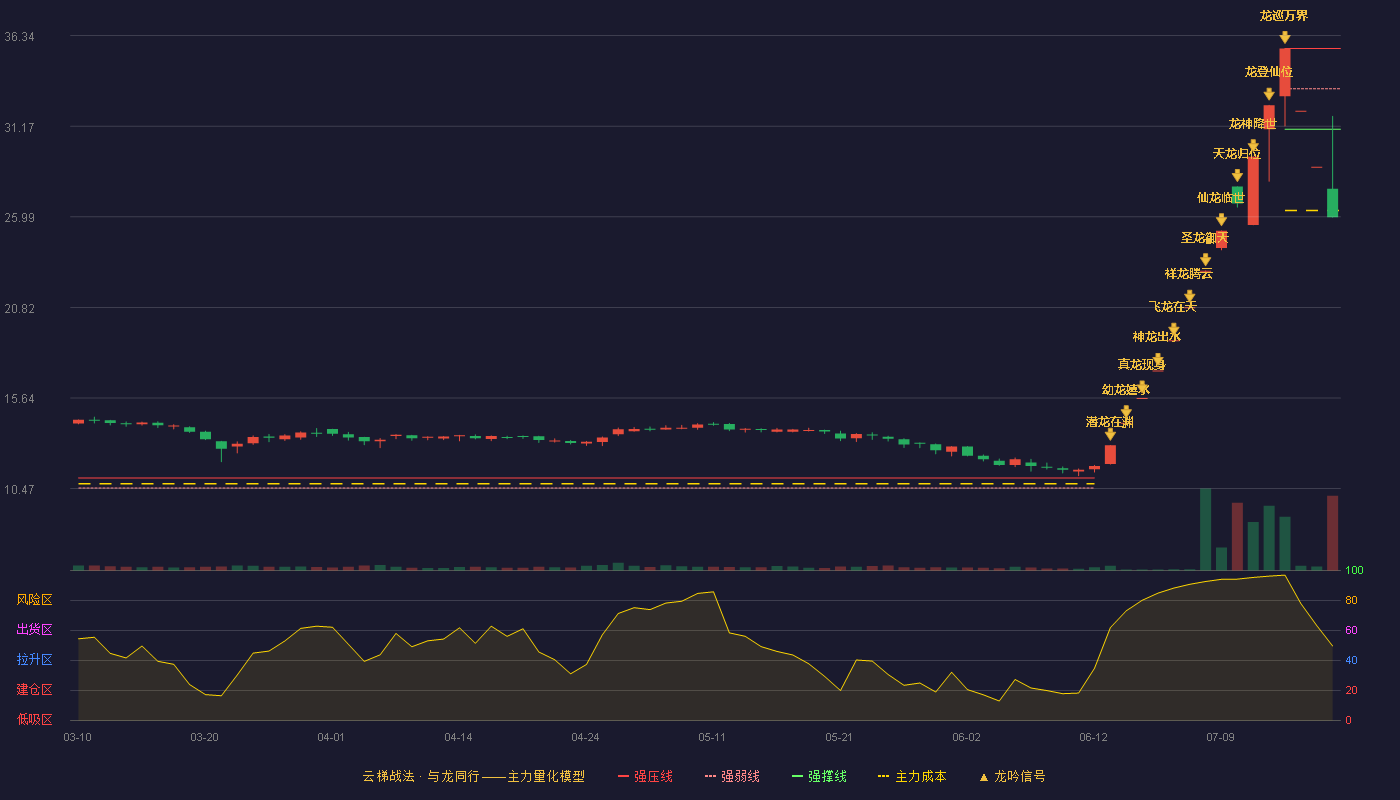
Task: Toggle the 强弱线 legend item
Action: pos(732,776)
